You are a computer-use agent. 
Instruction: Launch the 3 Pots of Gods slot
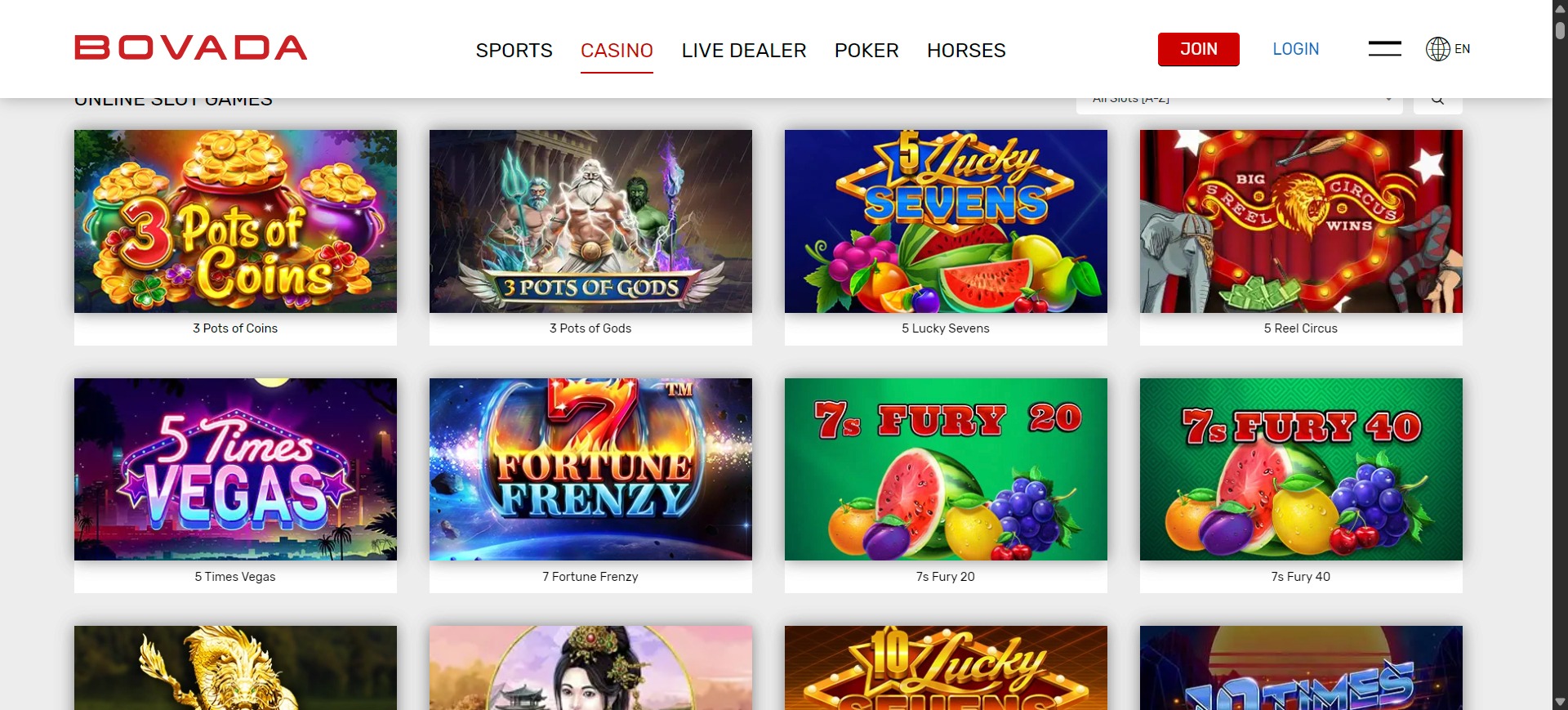pos(590,221)
